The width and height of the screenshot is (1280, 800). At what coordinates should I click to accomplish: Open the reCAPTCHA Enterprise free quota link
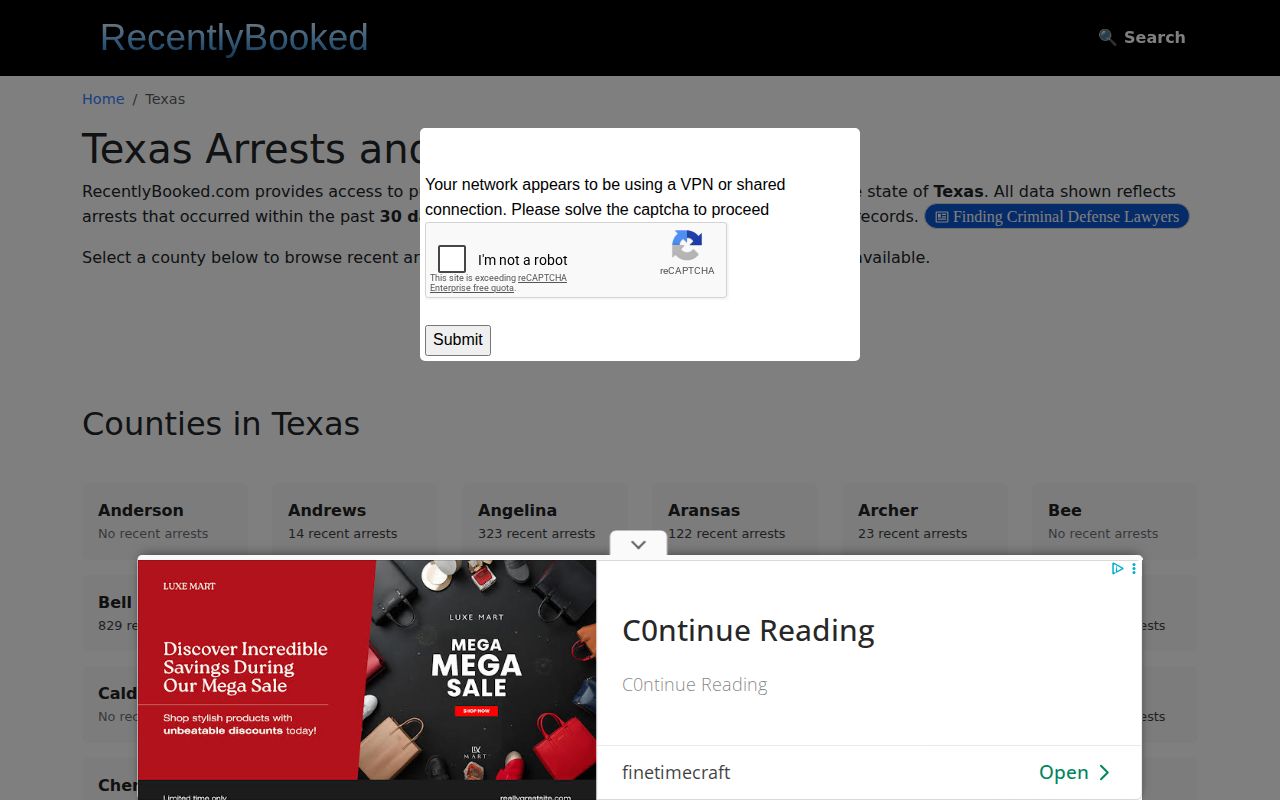coord(498,283)
